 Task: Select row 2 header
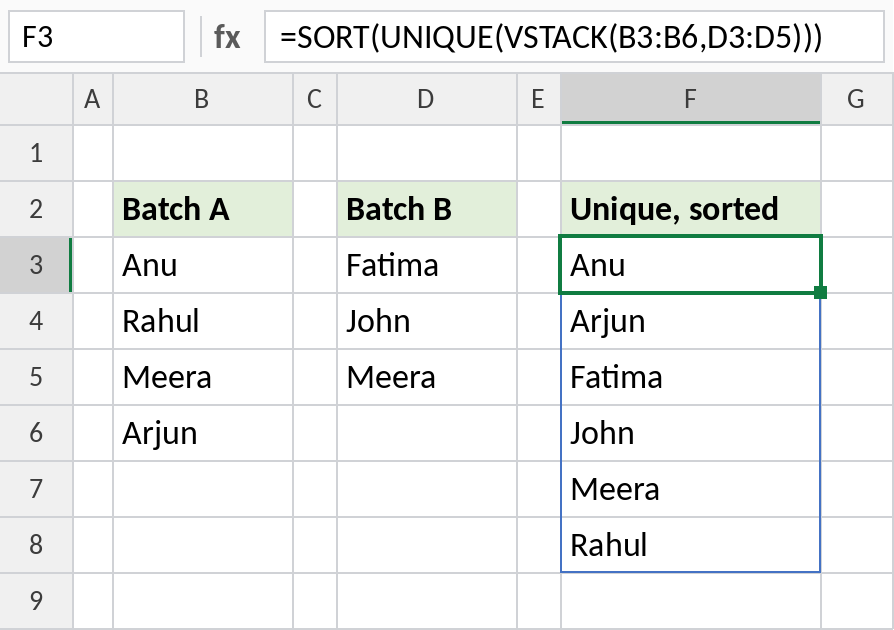(x=36, y=209)
